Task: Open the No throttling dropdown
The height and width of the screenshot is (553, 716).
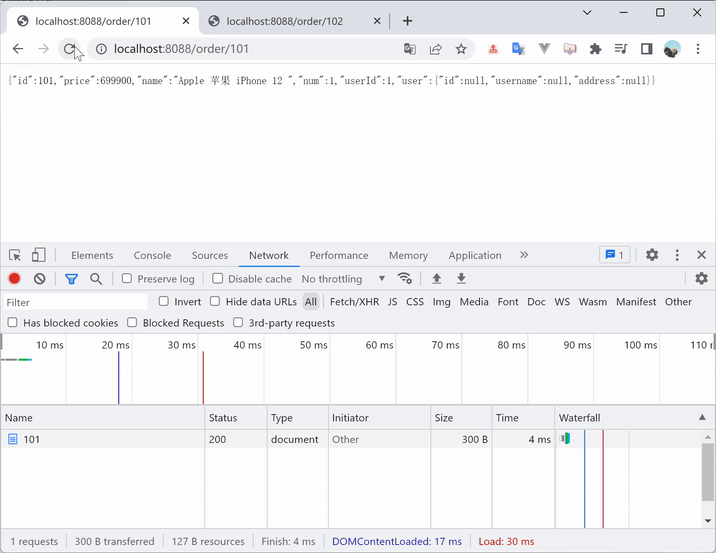Action: (343, 279)
